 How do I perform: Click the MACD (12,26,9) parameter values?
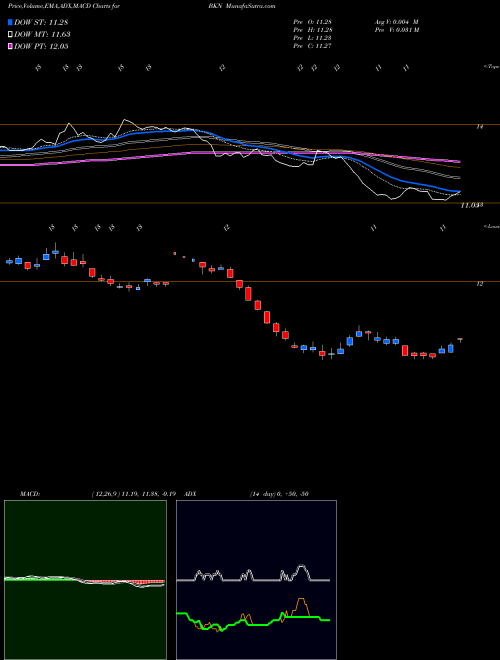[136, 494]
